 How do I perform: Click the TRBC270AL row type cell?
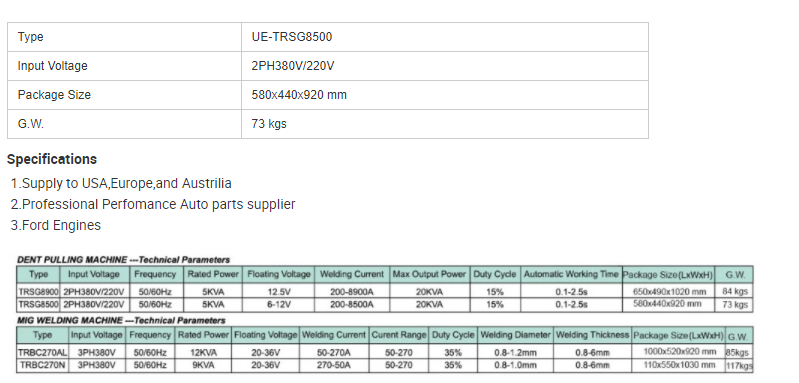tap(42, 352)
